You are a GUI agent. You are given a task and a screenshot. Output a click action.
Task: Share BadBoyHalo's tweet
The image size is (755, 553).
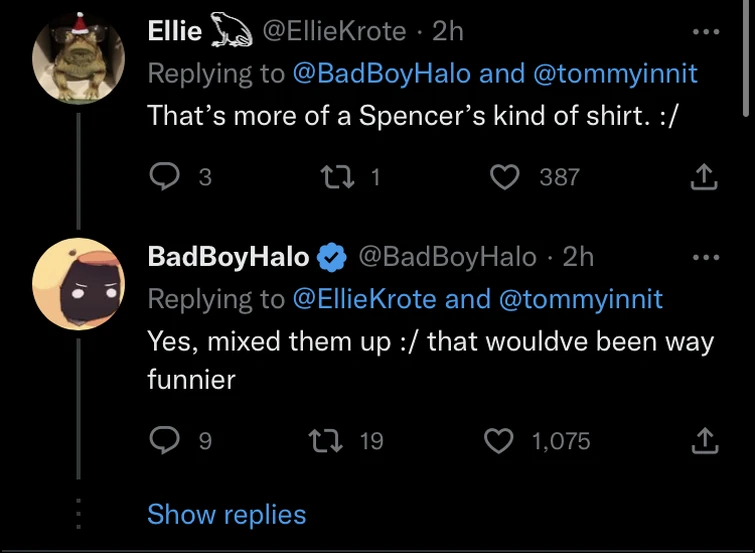pyautogui.click(x=705, y=440)
